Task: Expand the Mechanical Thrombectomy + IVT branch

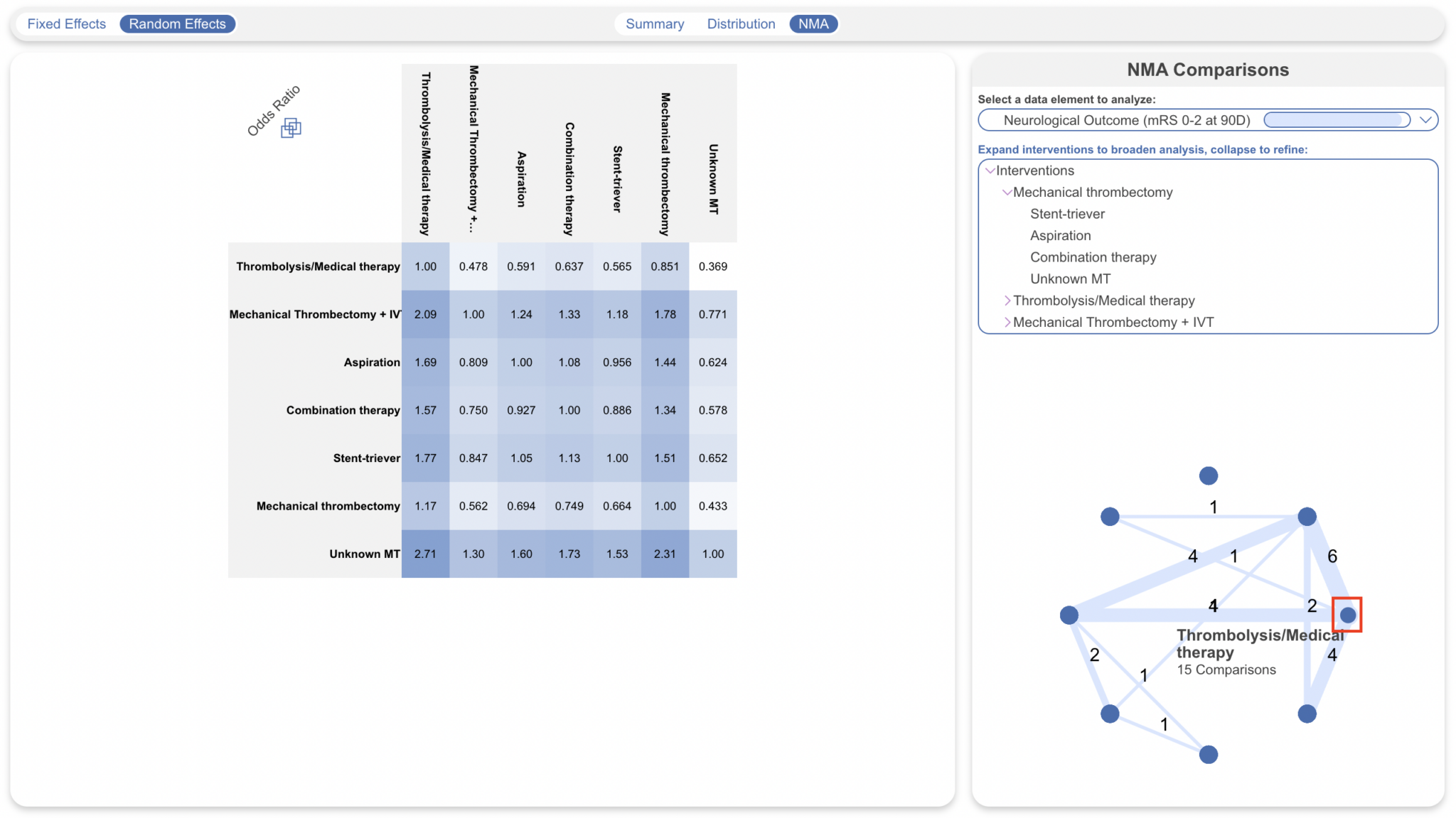Action: (1007, 322)
